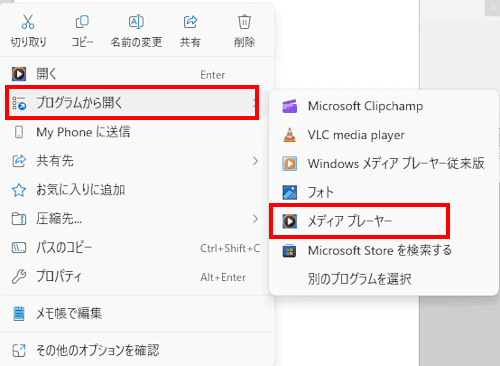The image size is (500, 366).
Task: Click the Rename (名前の変更) icon
Action: [x=136, y=21]
